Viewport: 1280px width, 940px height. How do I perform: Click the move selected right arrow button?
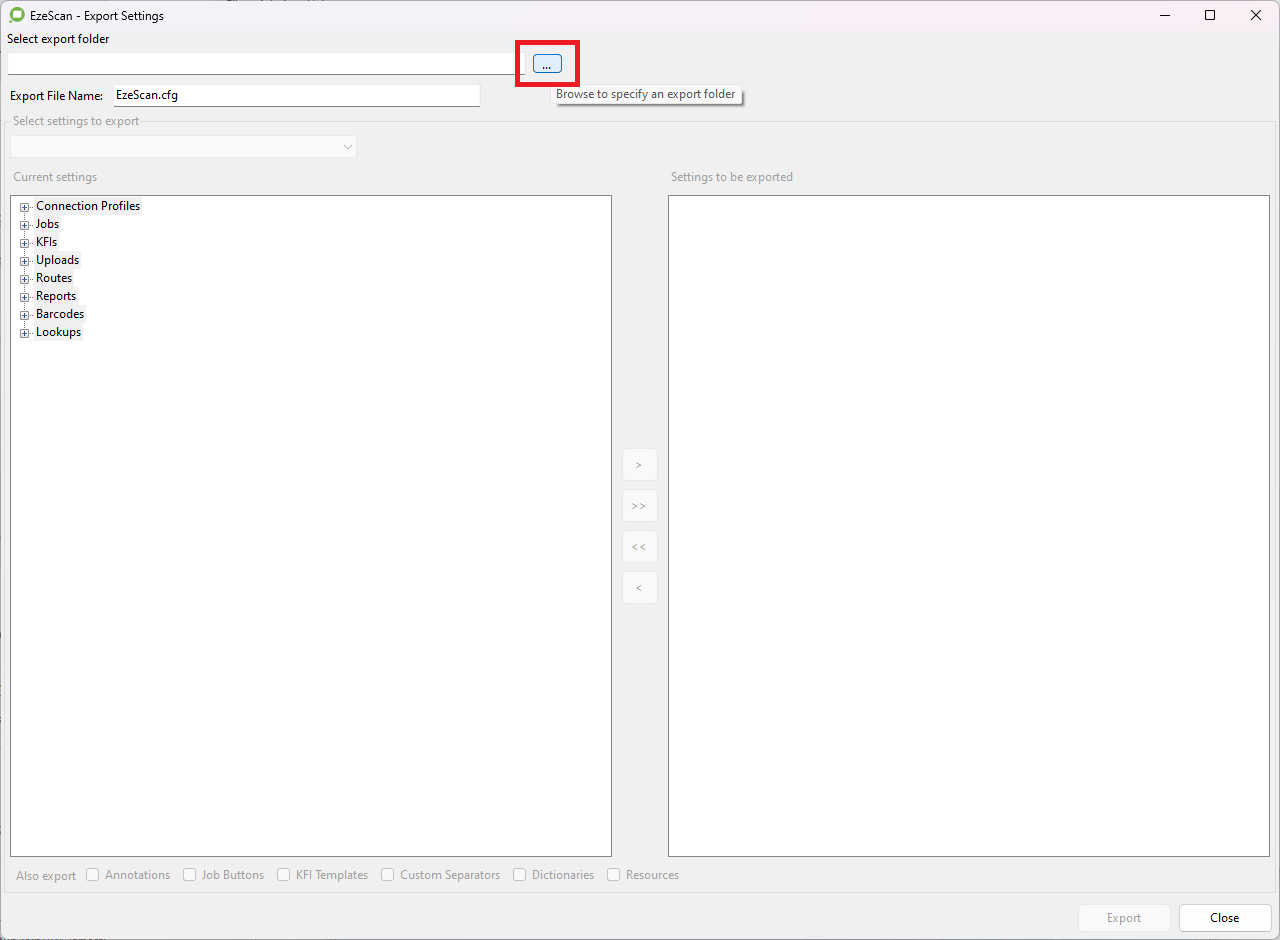pos(639,465)
